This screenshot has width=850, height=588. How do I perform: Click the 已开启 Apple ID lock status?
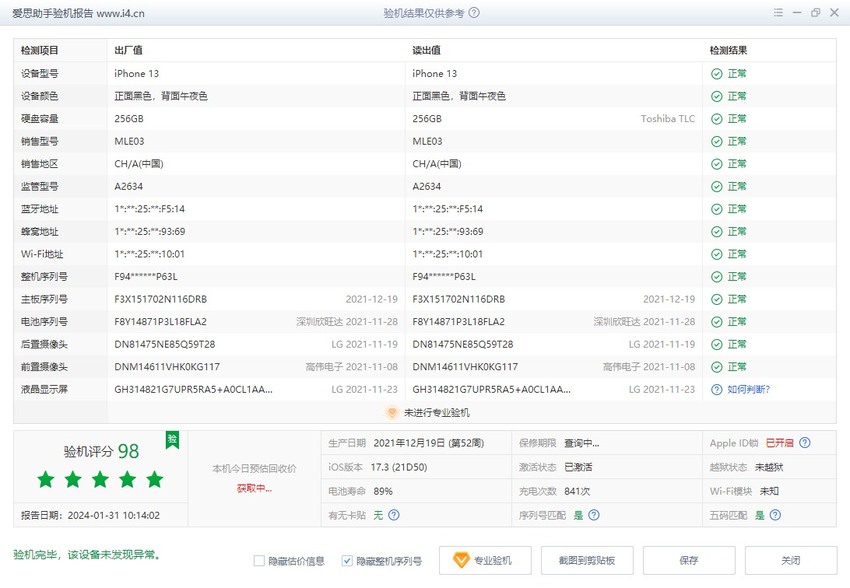pos(780,443)
